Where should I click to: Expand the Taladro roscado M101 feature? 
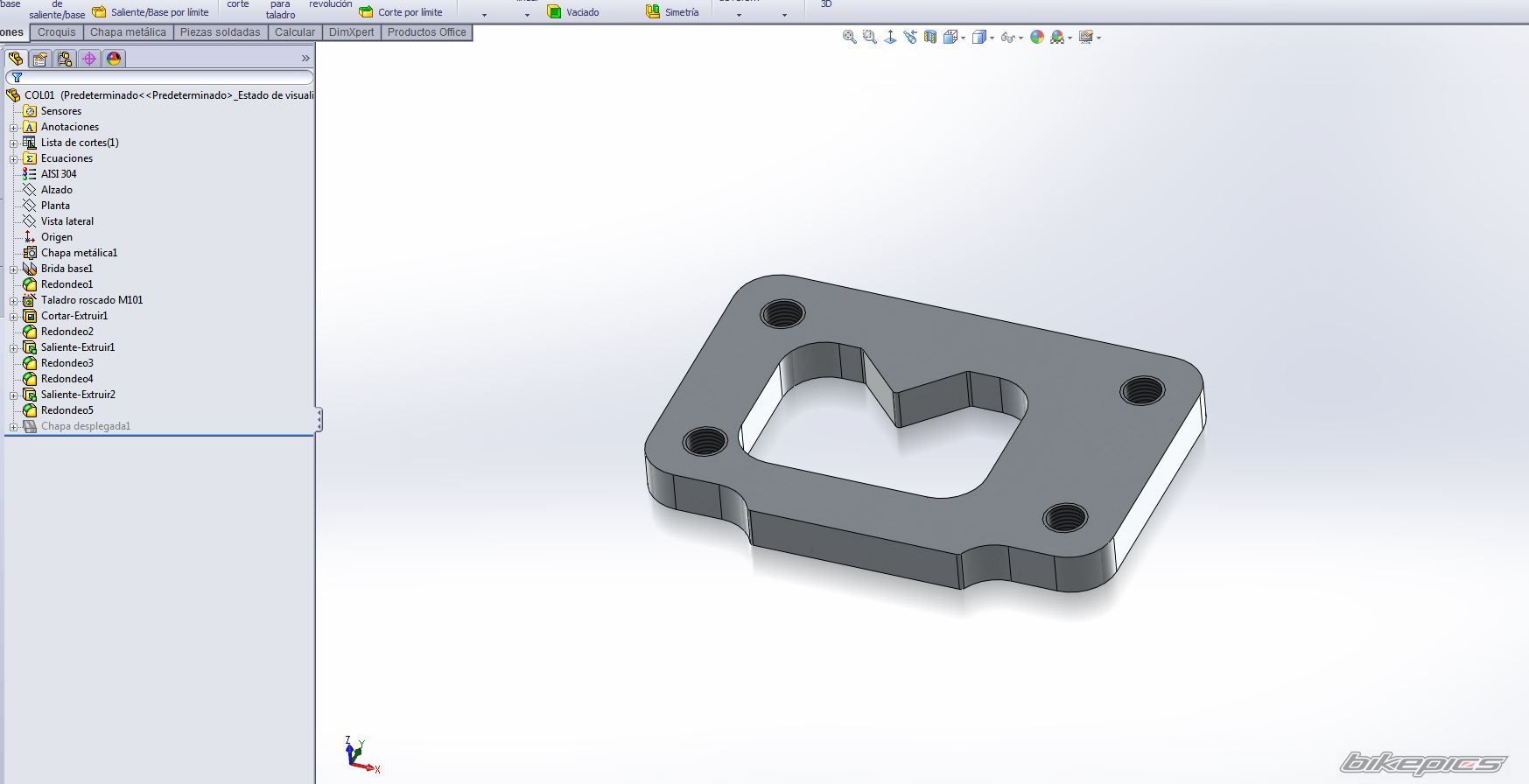[x=13, y=300]
